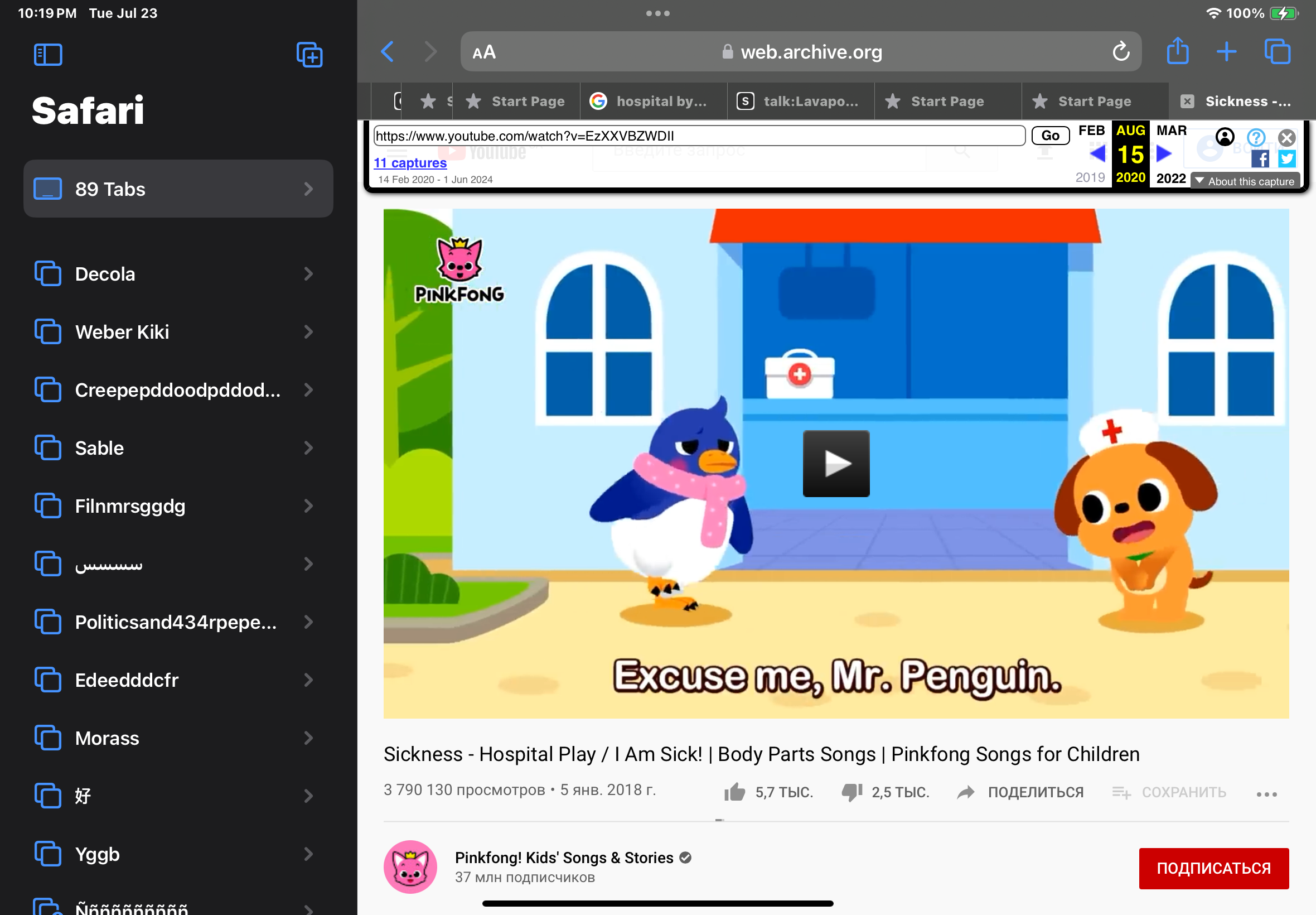Expand the Weber Kiki tab group
The width and height of the screenshot is (1316, 915).
[x=178, y=332]
